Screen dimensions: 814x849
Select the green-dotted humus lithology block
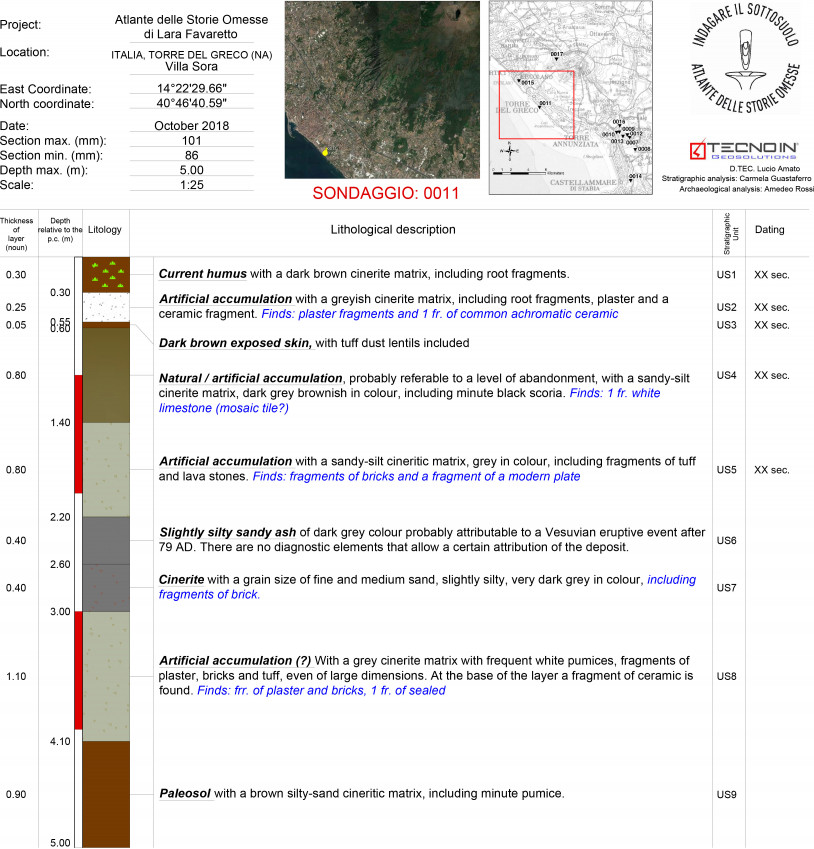click(x=105, y=275)
